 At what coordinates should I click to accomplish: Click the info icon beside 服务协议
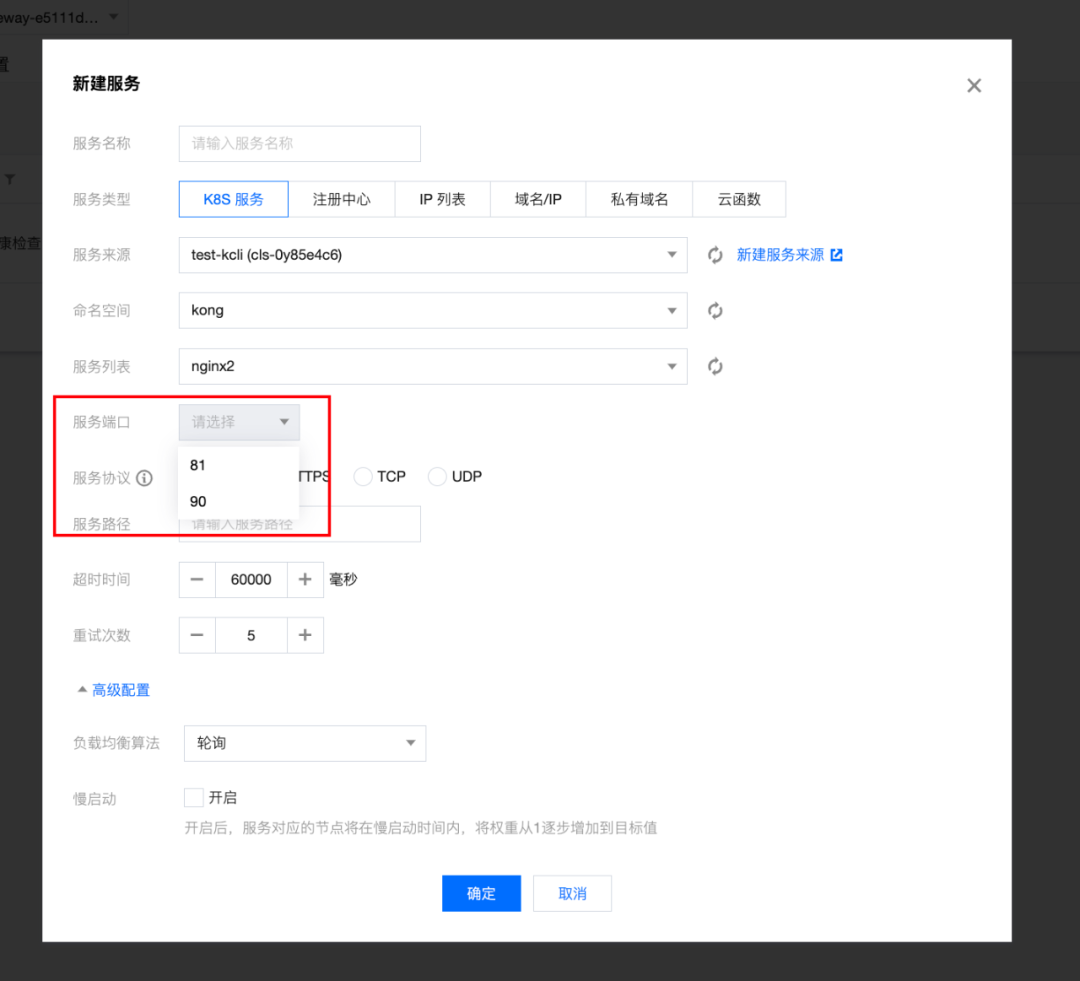[144, 478]
